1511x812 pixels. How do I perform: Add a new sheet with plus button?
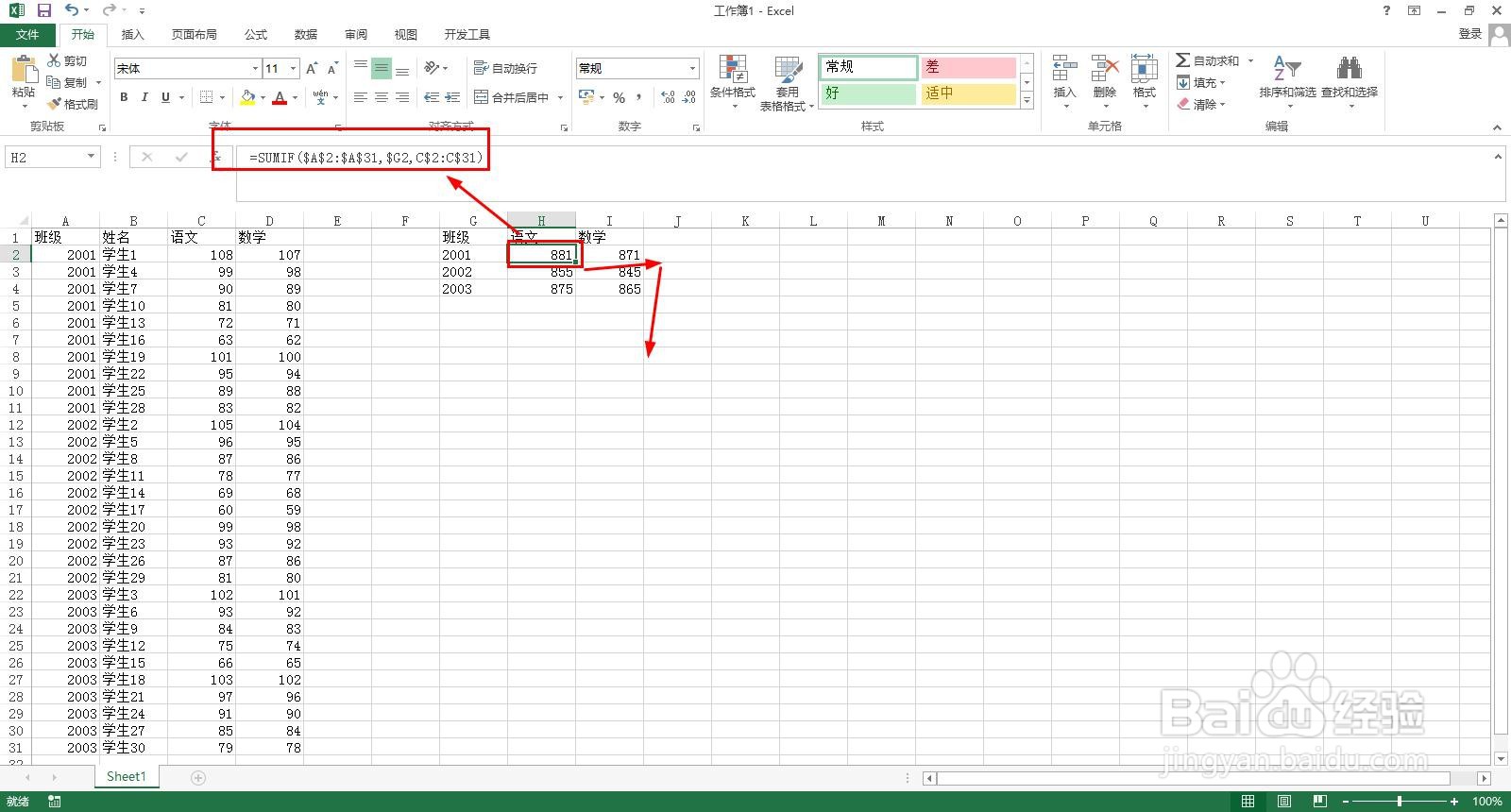click(198, 777)
